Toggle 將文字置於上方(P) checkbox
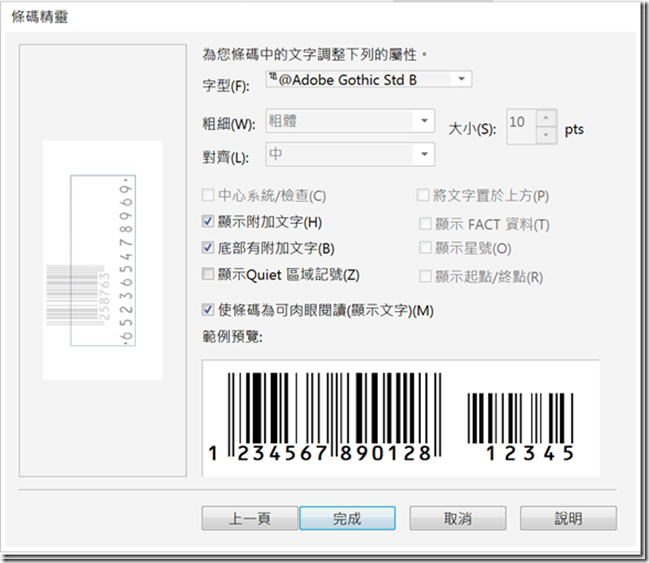The image size is (649, 563). pos(423,195)
